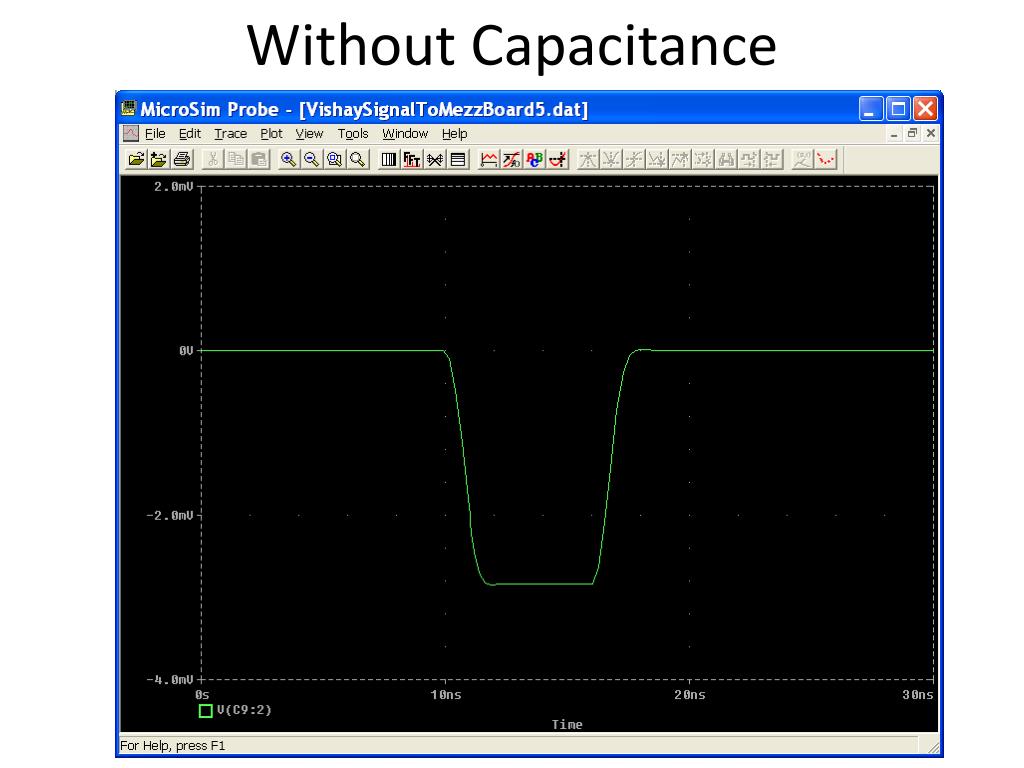Image resolution: width=1024 pixels, height=768 pixels.
Task: Click the Append file folder icon
Action: (159, 159)
